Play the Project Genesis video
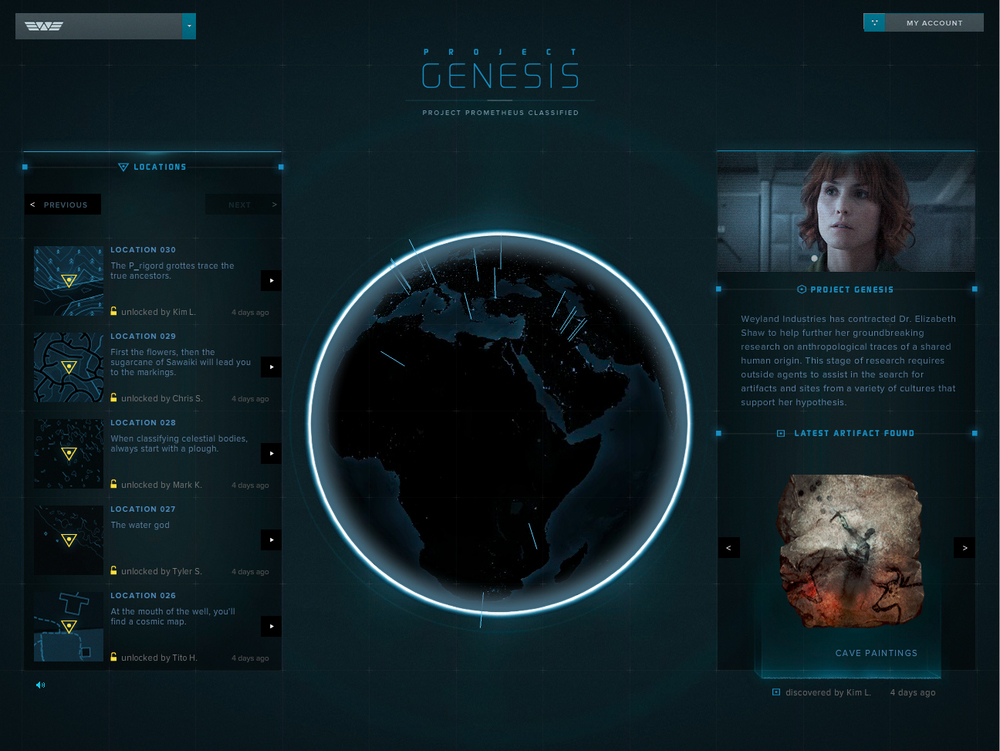The height and width of the screenshot is (751, 1000). [845, 212]
